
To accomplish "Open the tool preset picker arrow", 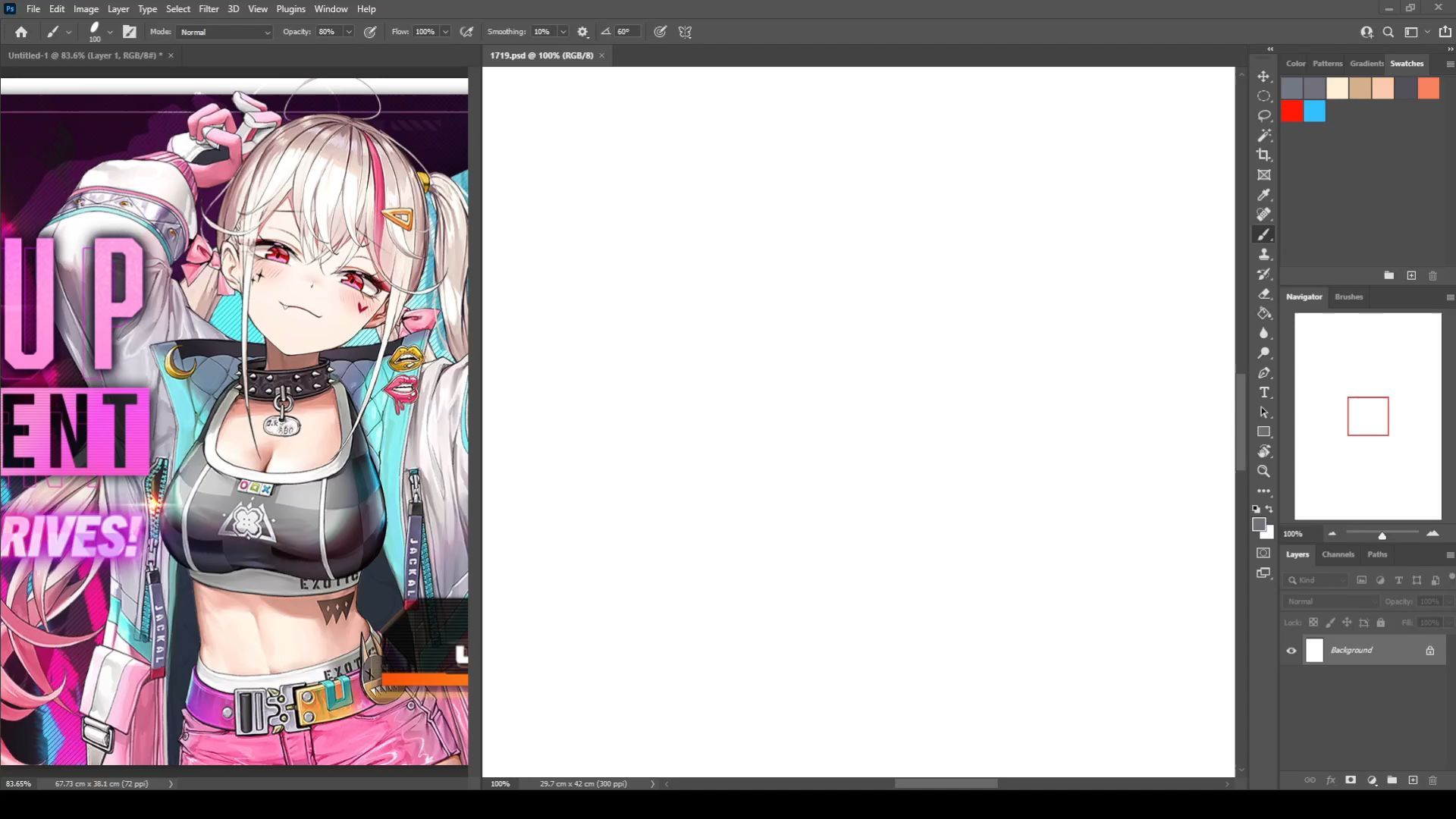I will point(68,32).
